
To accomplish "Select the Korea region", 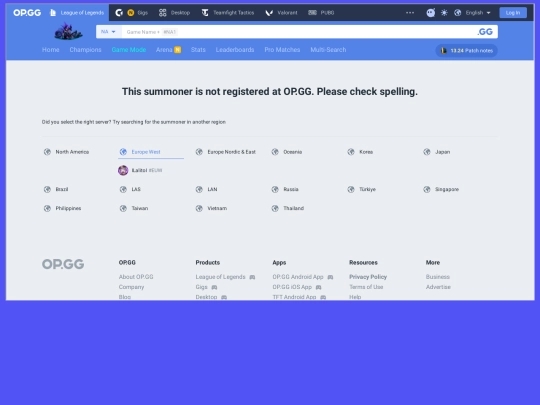I will tap(360, 152).
